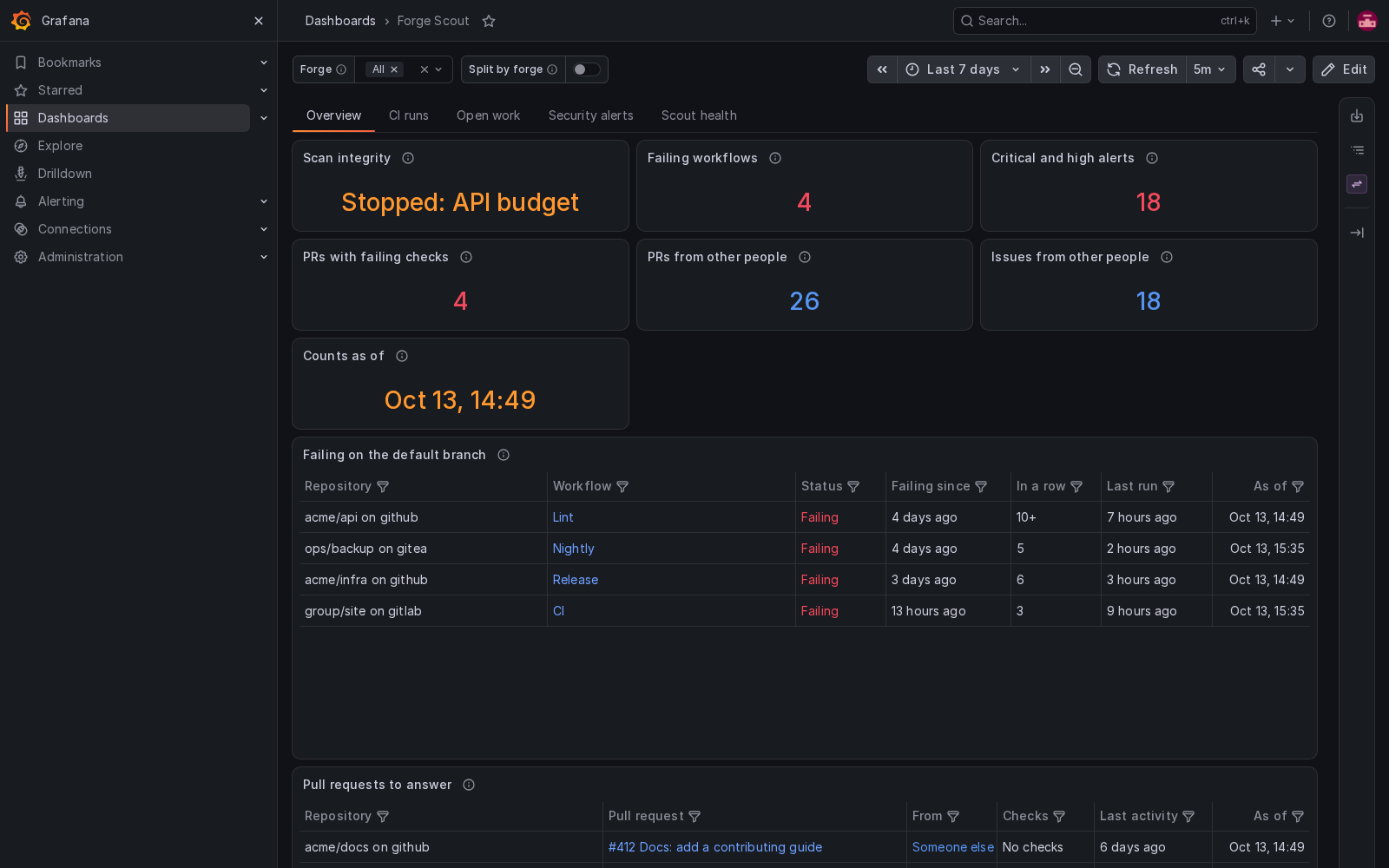Viewport: 1389px width, 868px height.
Task: Expand the Administration section
Action: coord(264,257)
